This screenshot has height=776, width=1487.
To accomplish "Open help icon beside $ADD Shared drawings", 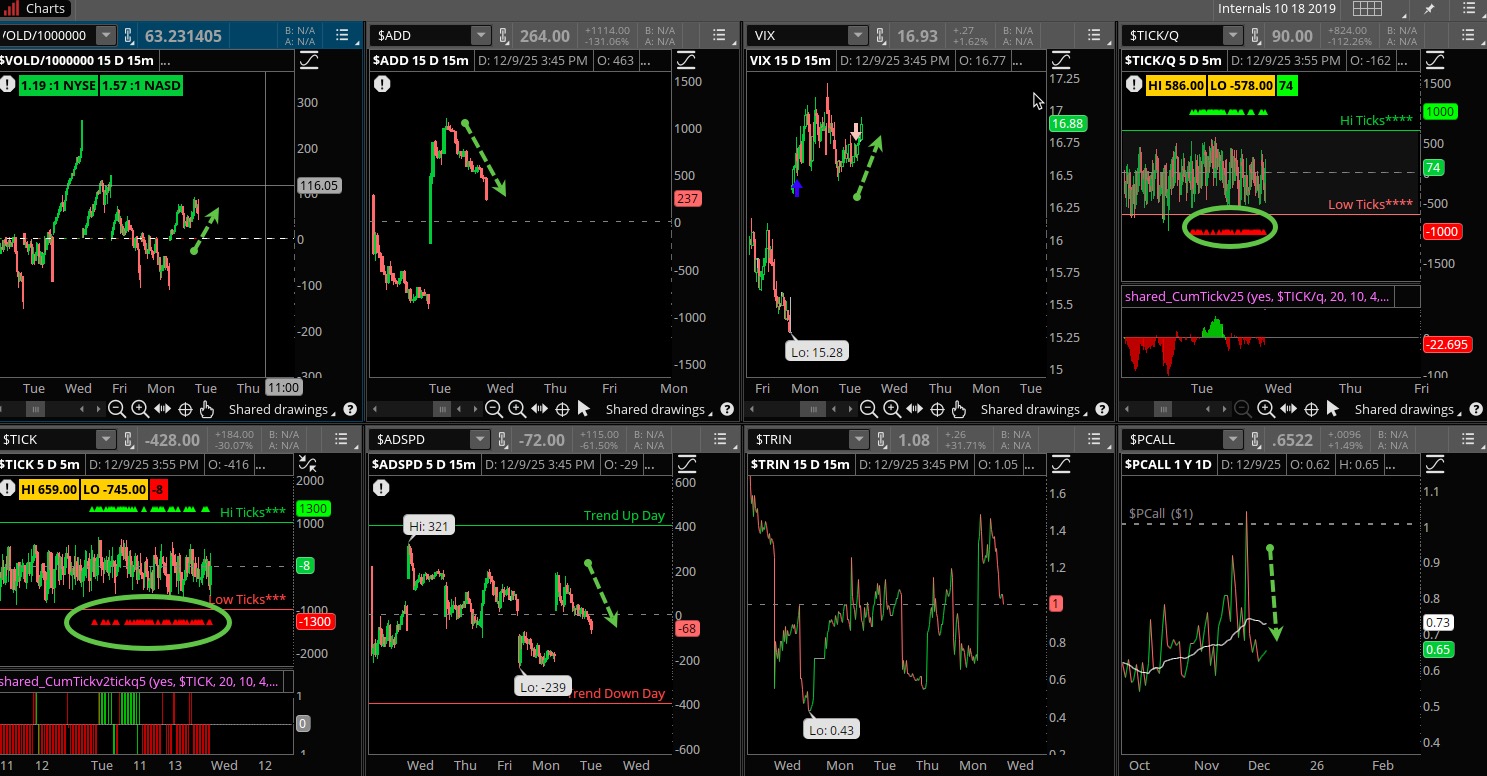I will 726,409.
